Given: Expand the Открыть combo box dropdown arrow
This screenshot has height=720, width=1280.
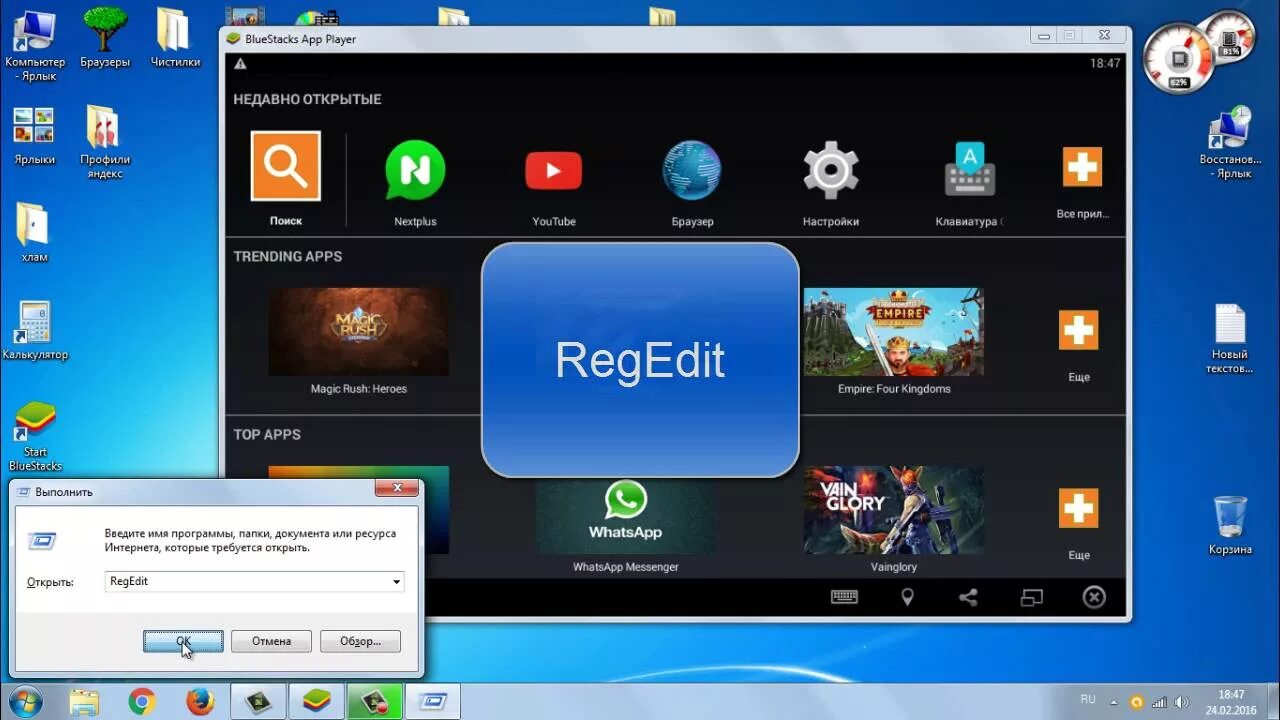Looking at the screenshot, I should (396, 581).
